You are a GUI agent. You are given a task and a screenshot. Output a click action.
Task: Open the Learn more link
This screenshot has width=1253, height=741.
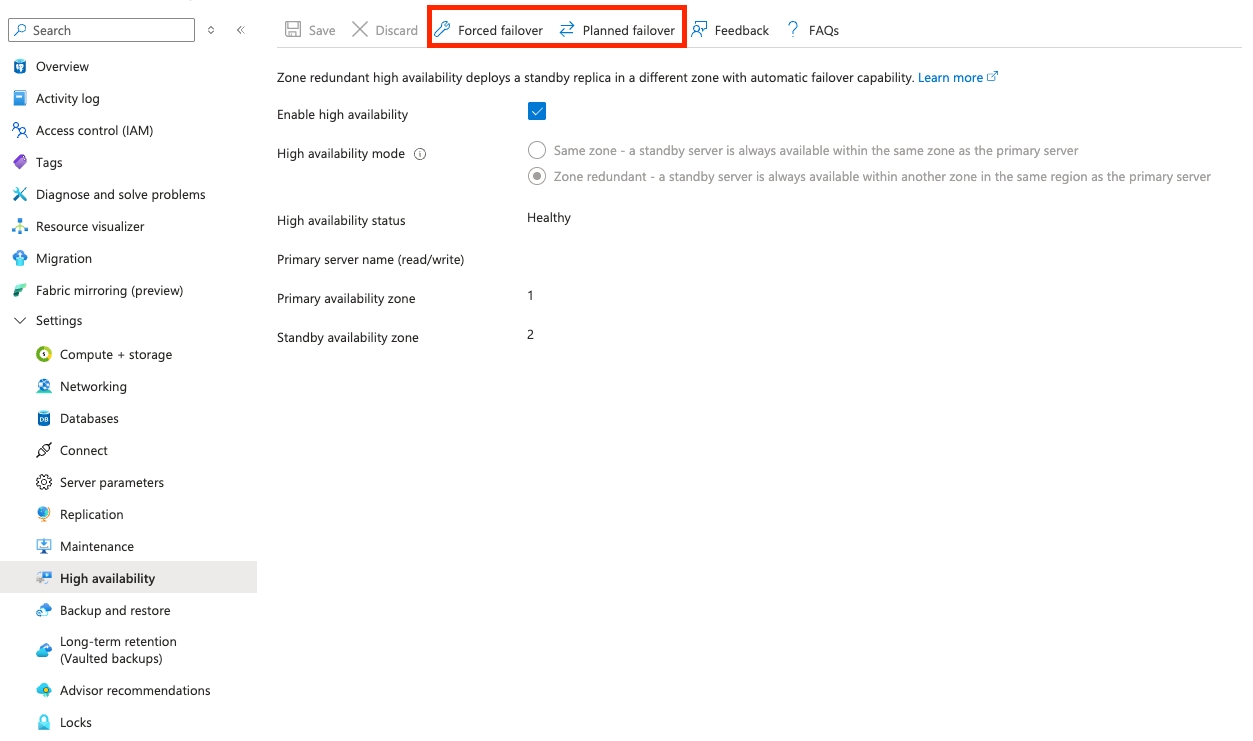[950, 76]
